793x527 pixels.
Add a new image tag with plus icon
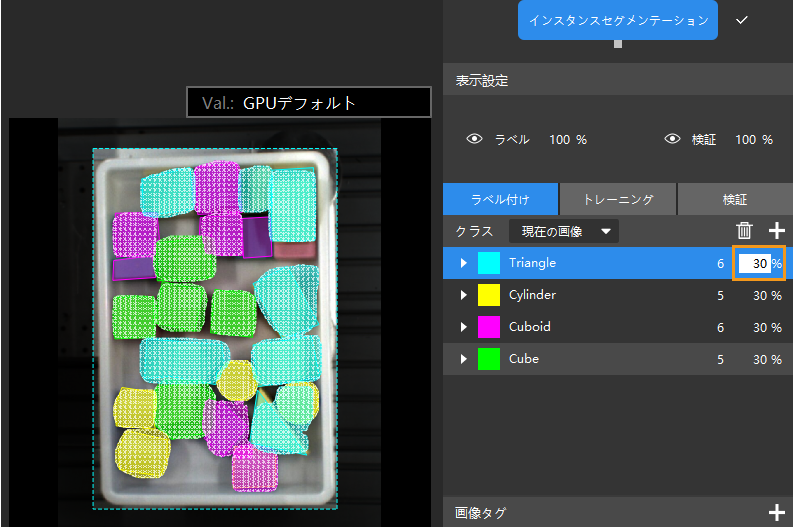pyautogui.click(x=777, y=513)
